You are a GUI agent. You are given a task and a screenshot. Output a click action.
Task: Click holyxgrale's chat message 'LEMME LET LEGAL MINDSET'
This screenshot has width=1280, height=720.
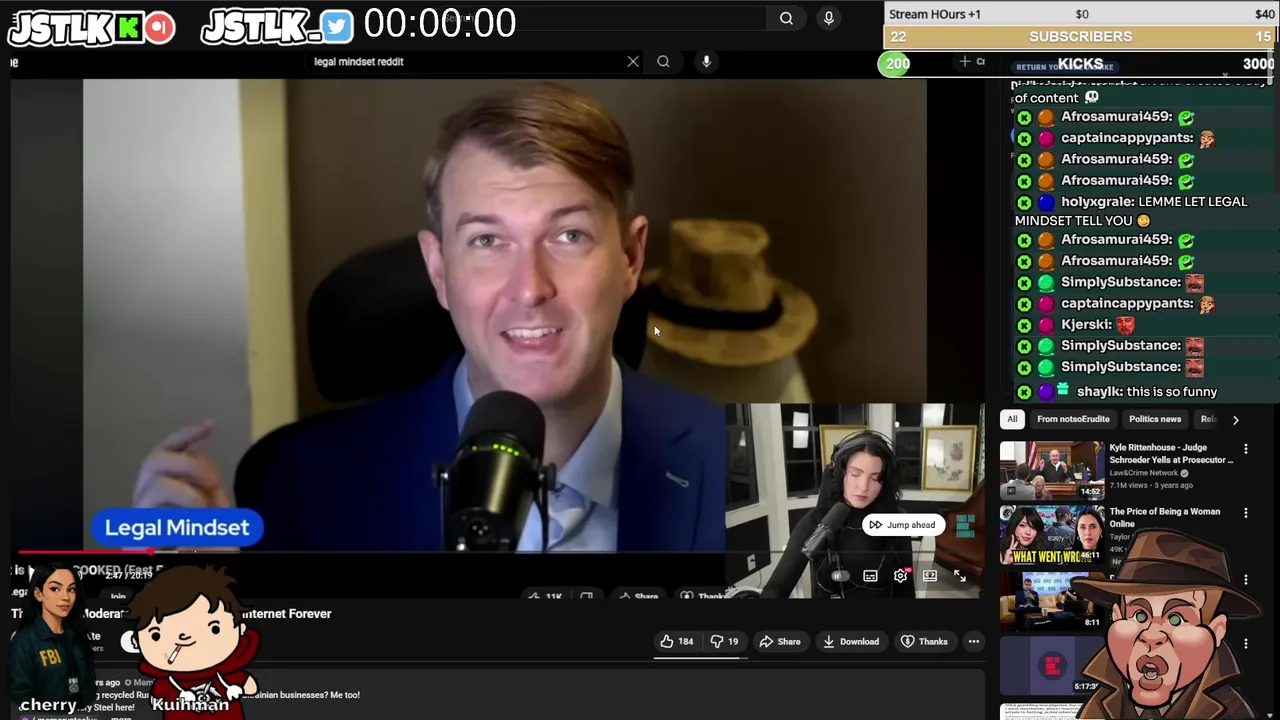click(1131, 211)
